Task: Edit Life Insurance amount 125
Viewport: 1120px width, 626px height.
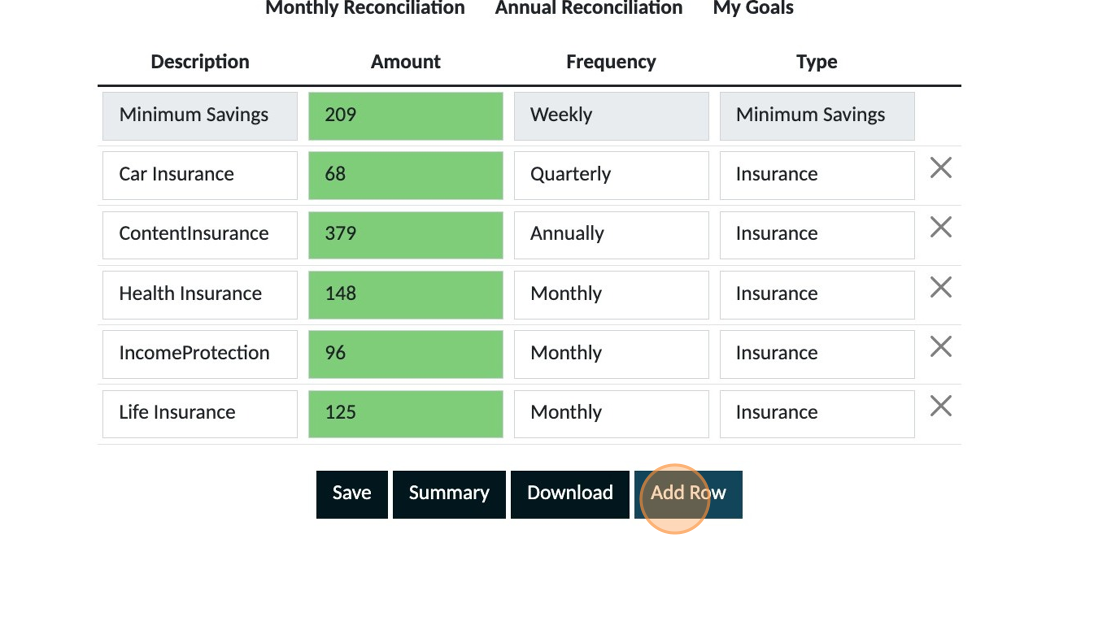Action: tap(406, 414)
